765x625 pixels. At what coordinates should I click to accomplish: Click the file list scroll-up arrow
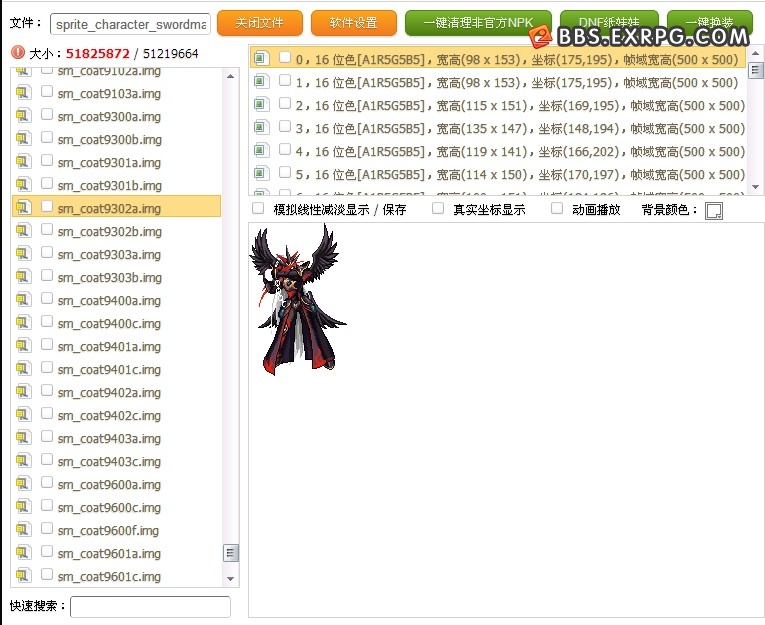pyautogui.click(x=231, y=76)
